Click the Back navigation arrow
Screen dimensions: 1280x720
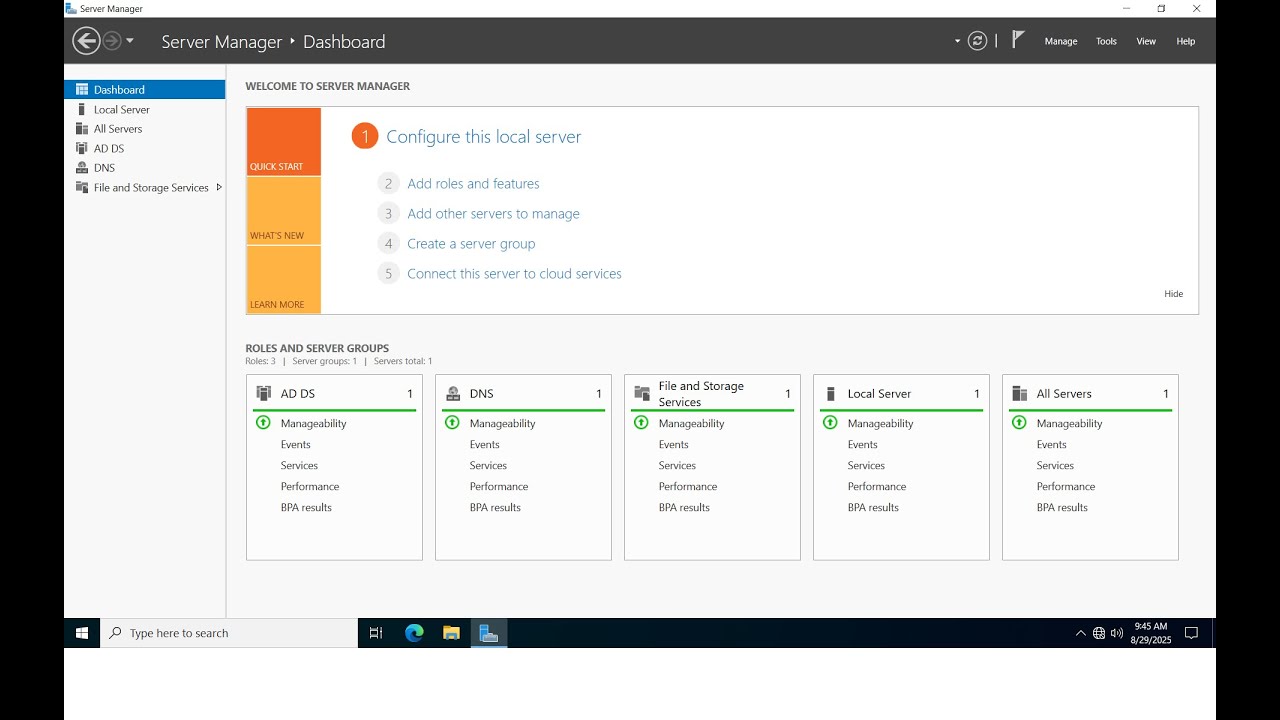click(87, 41)
